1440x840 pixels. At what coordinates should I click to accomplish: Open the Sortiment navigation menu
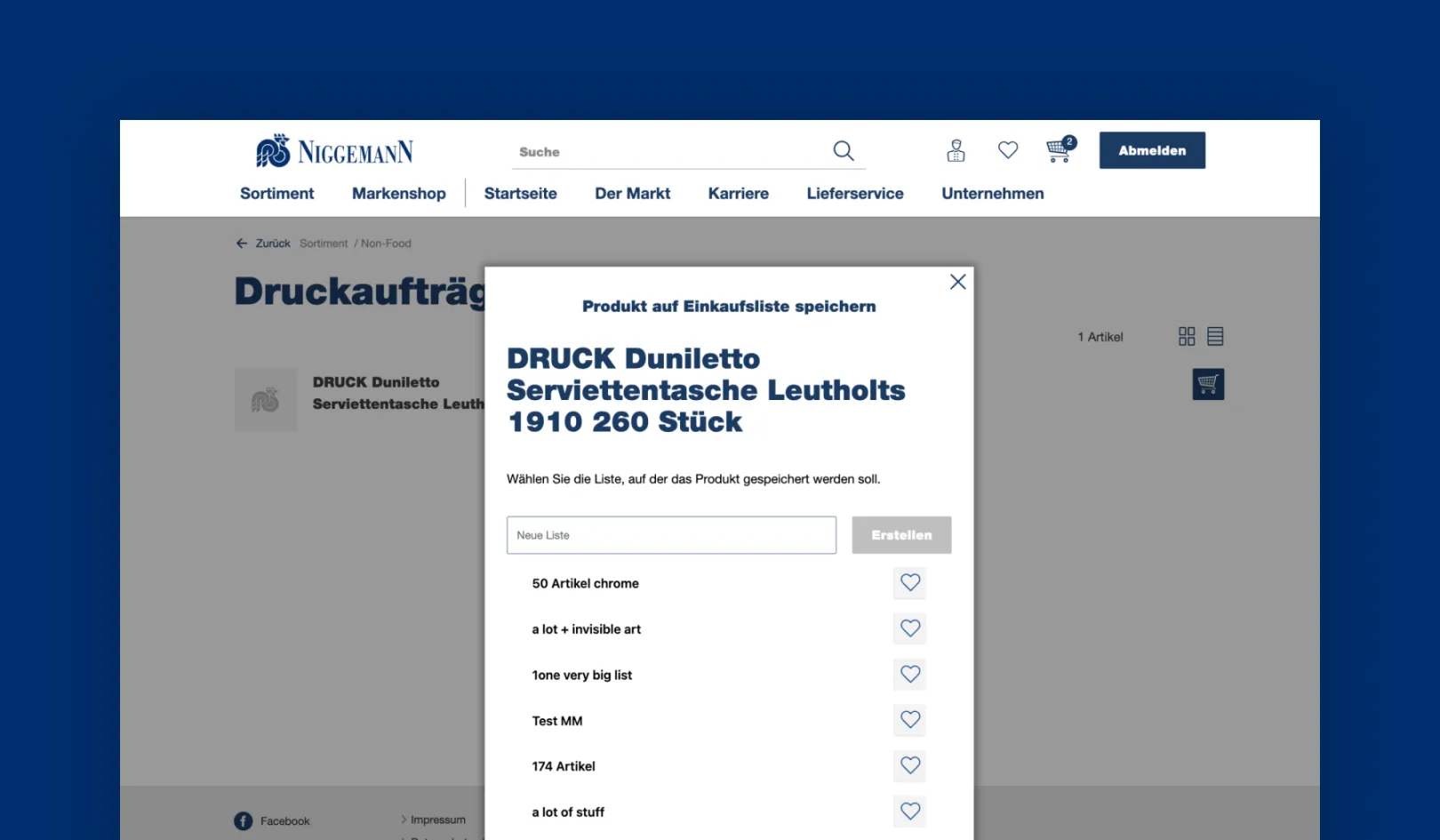point(276,193)
